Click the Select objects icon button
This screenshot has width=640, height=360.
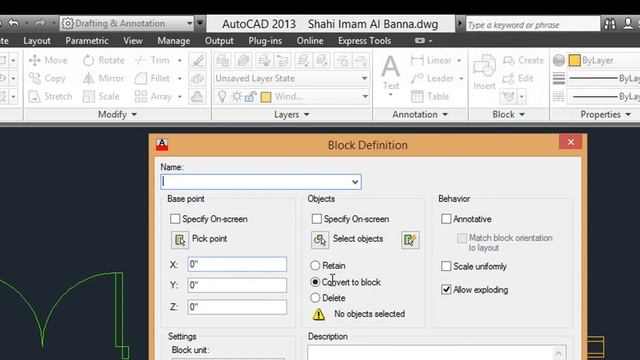click(x=320, y=240)
